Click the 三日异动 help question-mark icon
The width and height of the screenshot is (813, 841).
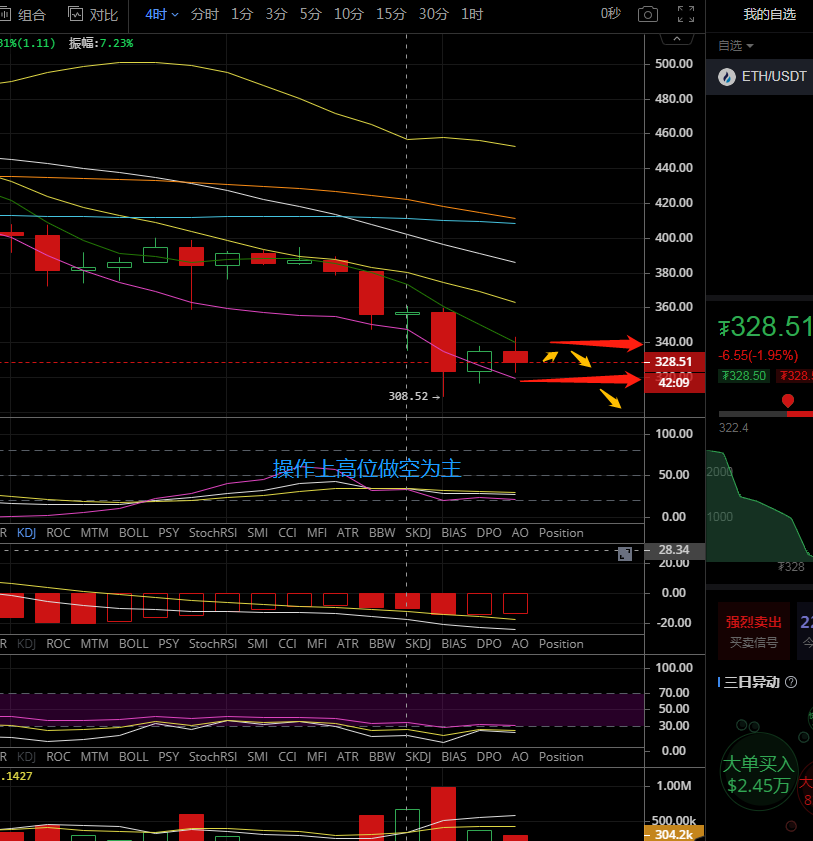point(791,682)
